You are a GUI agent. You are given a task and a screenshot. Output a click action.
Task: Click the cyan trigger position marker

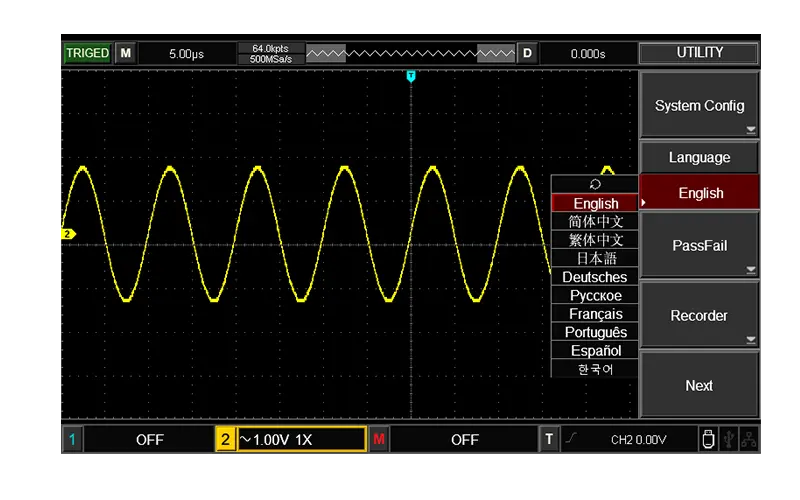point(411,76)
